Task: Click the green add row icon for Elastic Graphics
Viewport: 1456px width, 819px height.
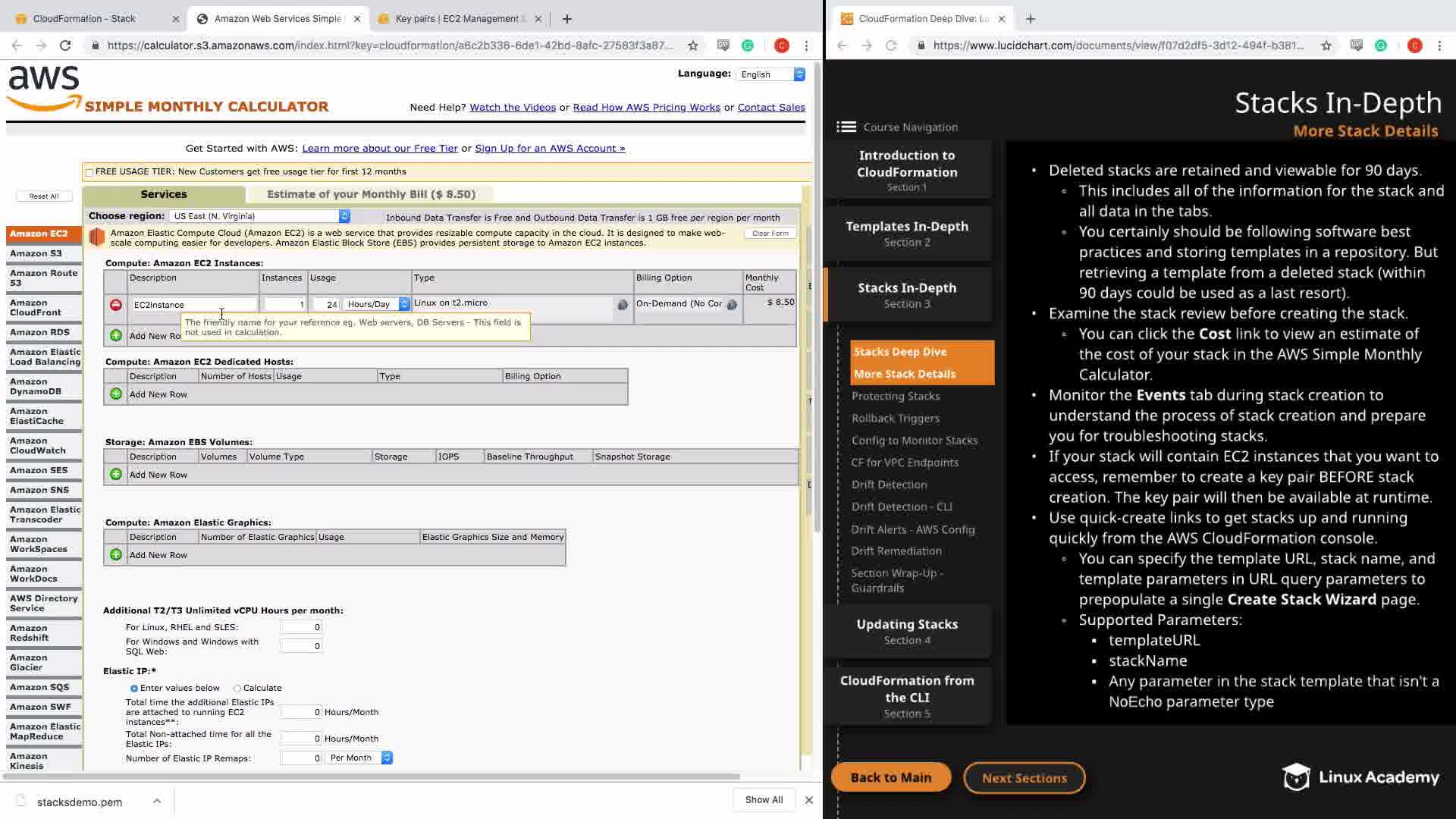Action: tap(115, 555)
